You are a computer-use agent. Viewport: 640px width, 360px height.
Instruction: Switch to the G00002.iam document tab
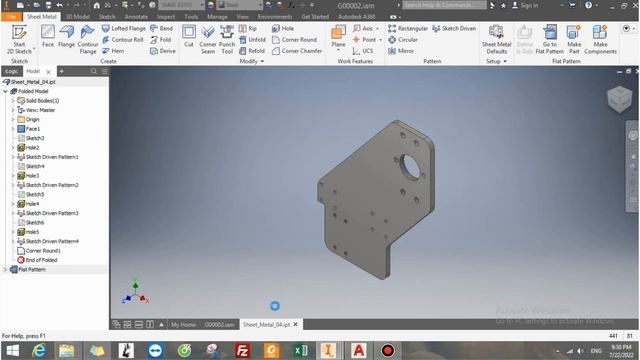point(219,325)
